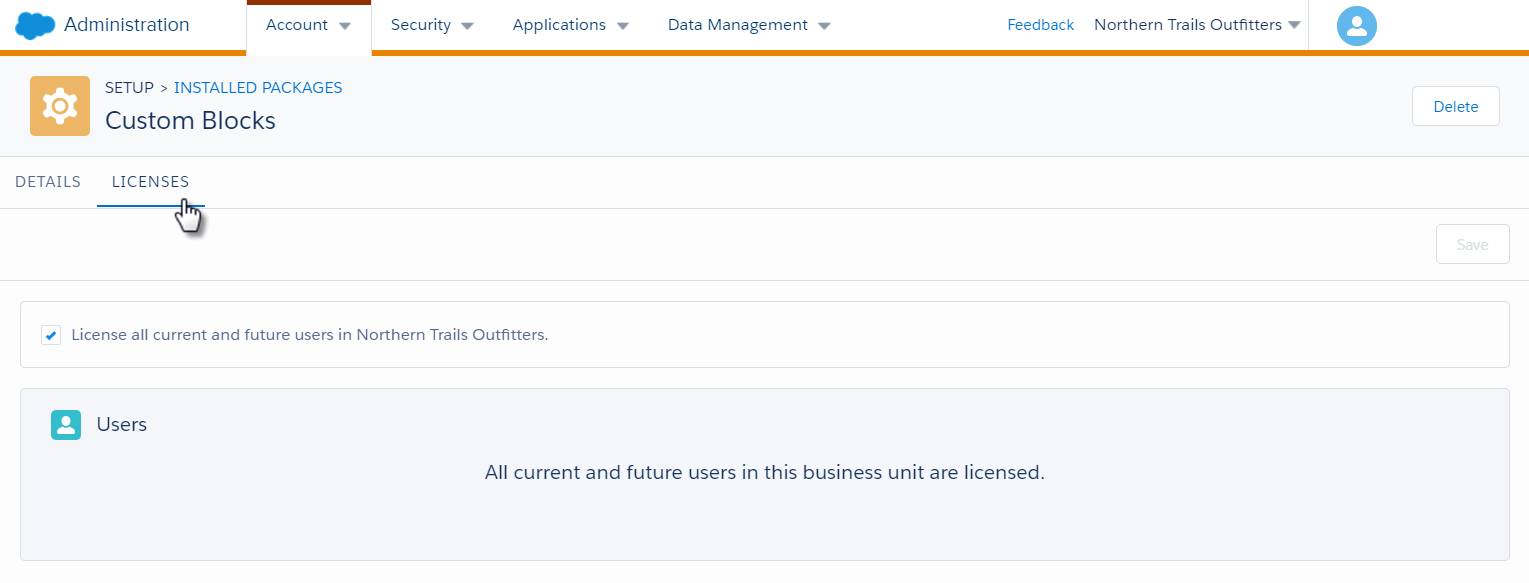
Task: Open the Feedback link
Action: (1040, 25)
